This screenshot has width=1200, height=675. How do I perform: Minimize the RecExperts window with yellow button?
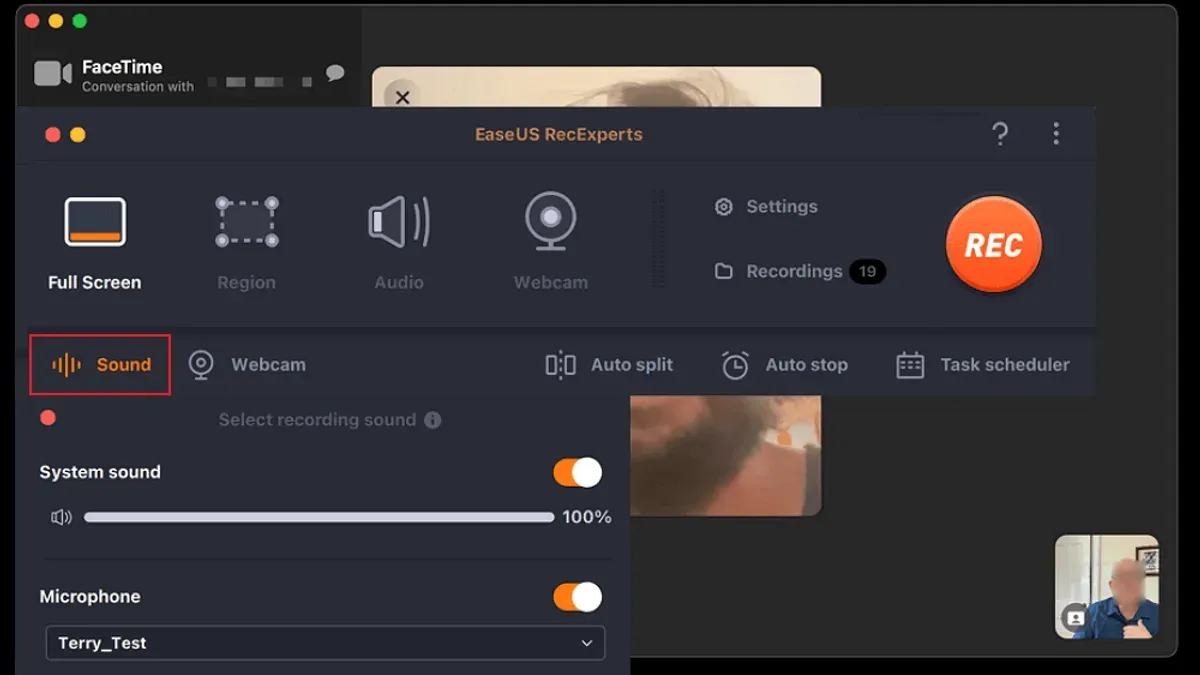click(x=78, y=134)
